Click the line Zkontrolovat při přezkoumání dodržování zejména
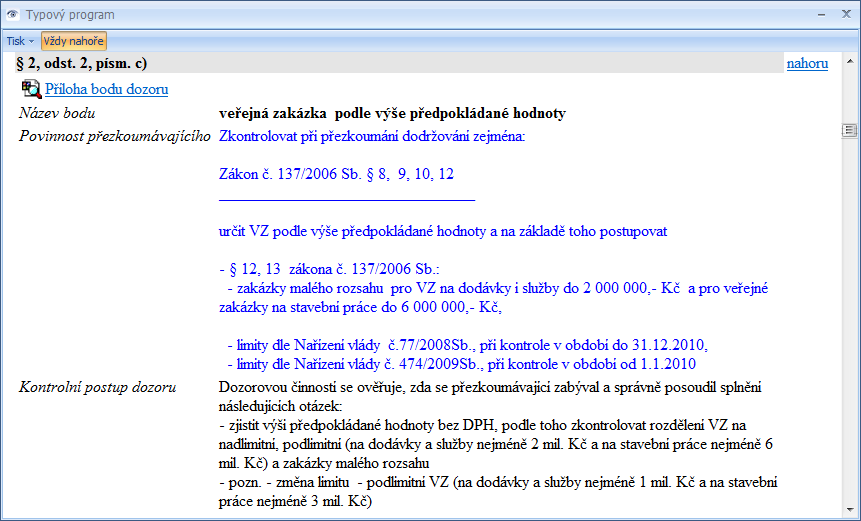The image size is (861, 521). click(372, 136)
